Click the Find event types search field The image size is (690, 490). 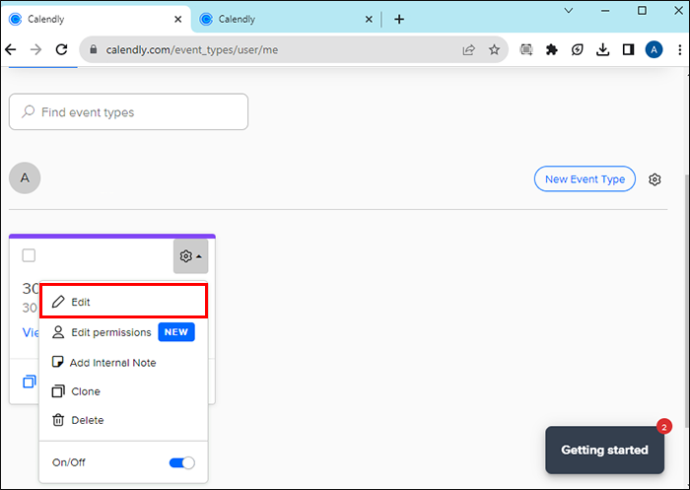128,112
